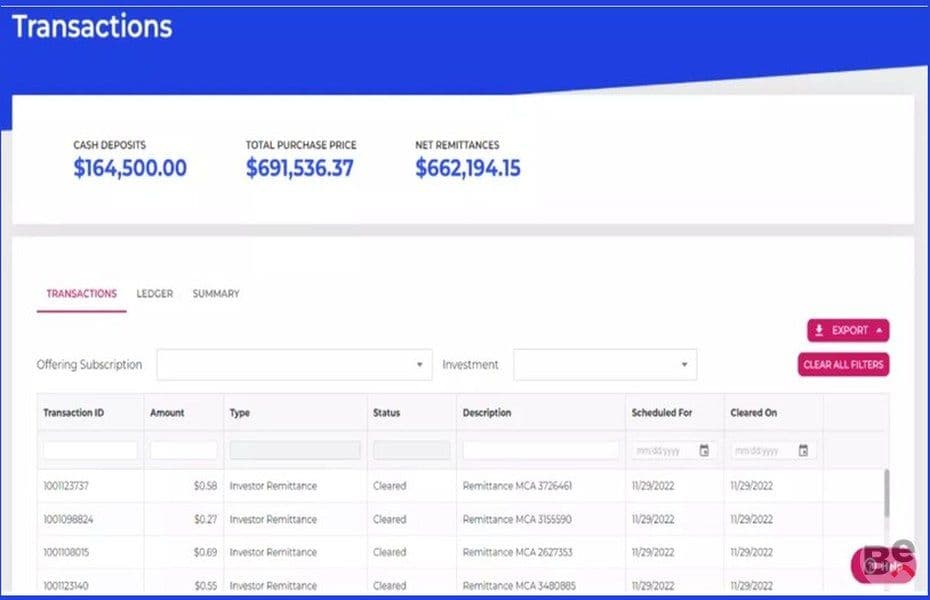Select transaction ID 1001098824

[68, 519]
